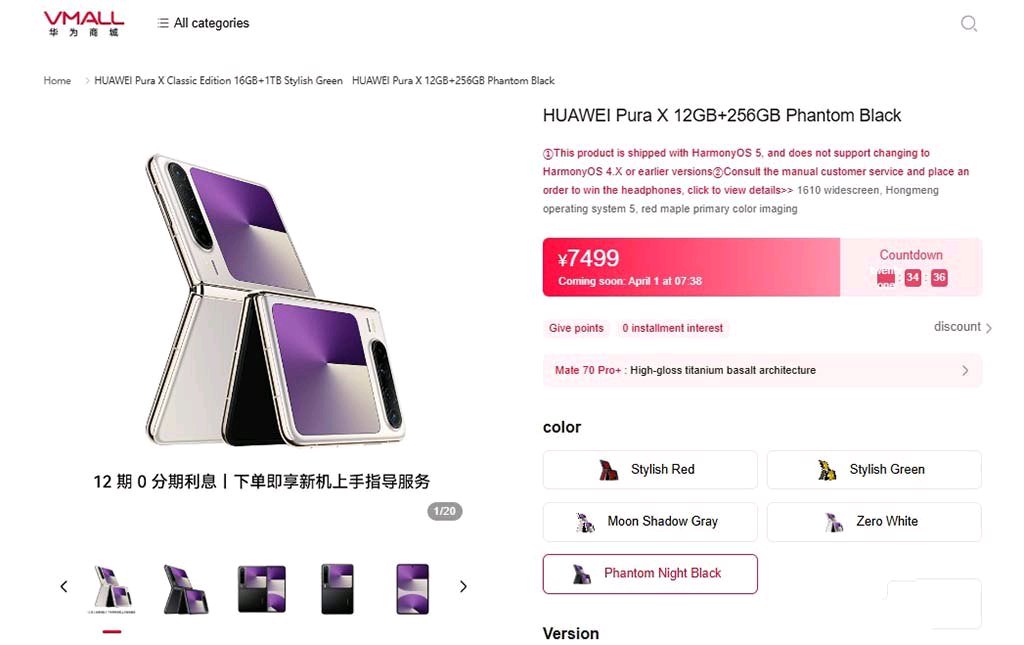Advance thumbnails with the right arrow
The image size is (1024, 645).
coord(463,586)
